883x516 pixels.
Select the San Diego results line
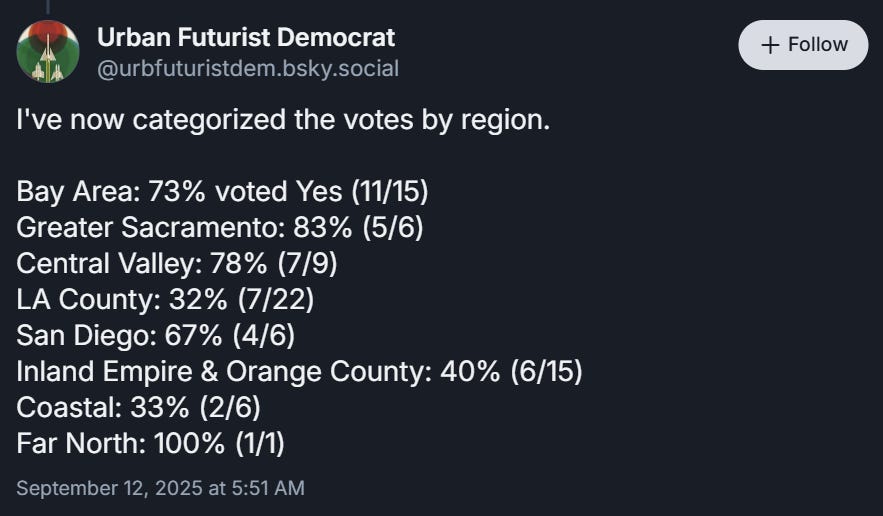[x=155, y=335]
